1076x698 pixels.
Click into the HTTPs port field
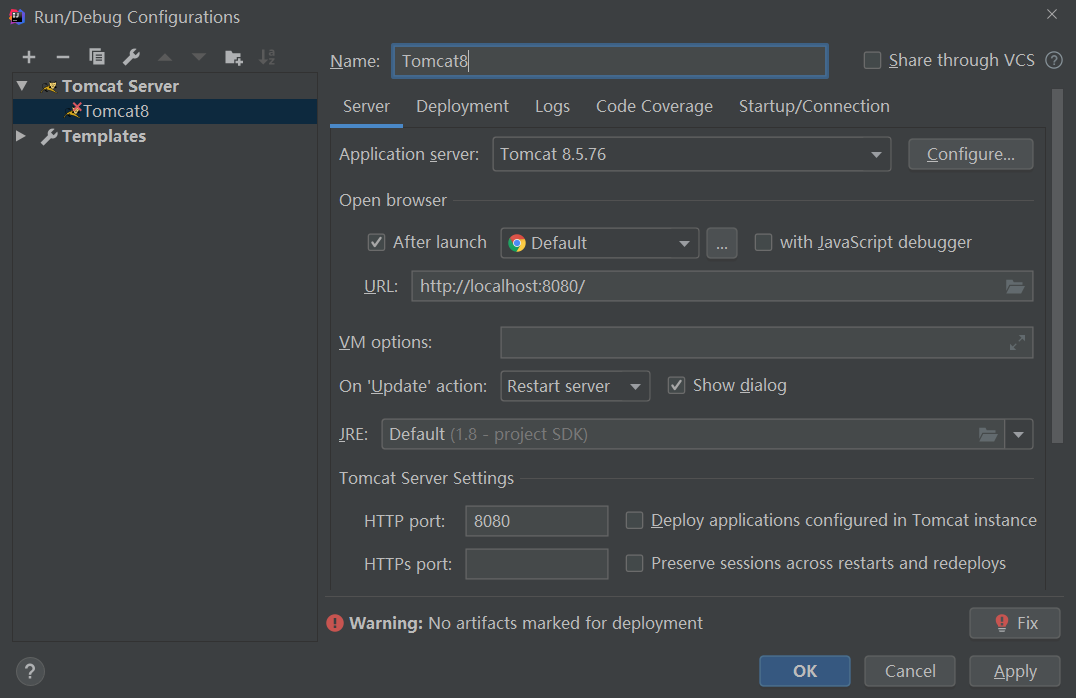[537, 564]
